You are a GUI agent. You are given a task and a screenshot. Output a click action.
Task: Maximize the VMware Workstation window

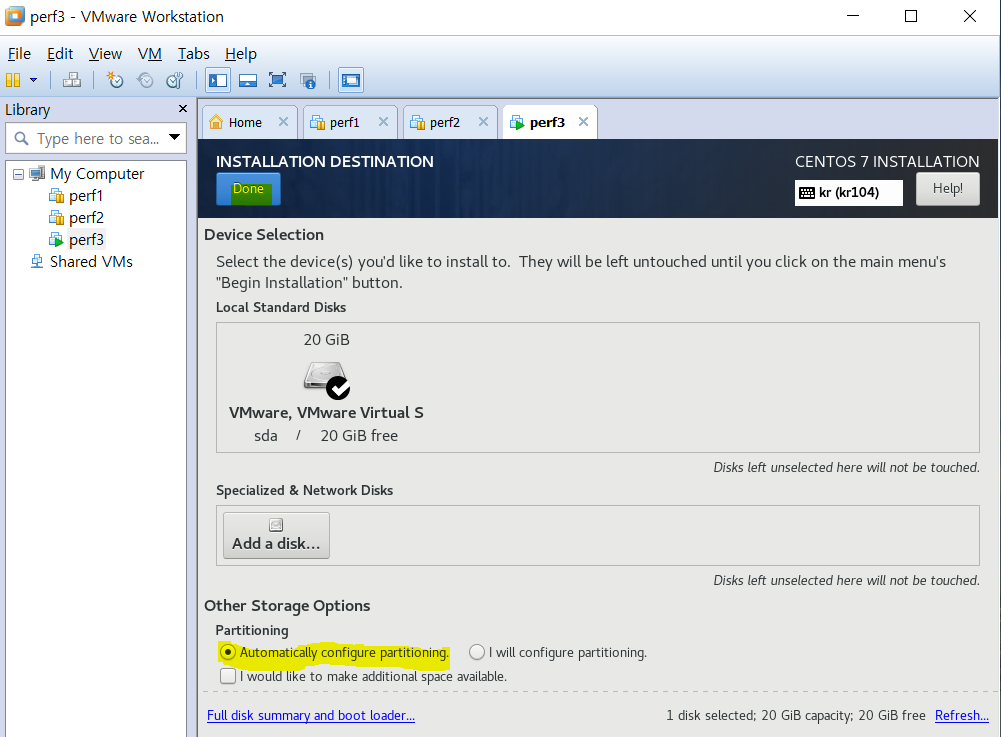click(x=911, y=17)
